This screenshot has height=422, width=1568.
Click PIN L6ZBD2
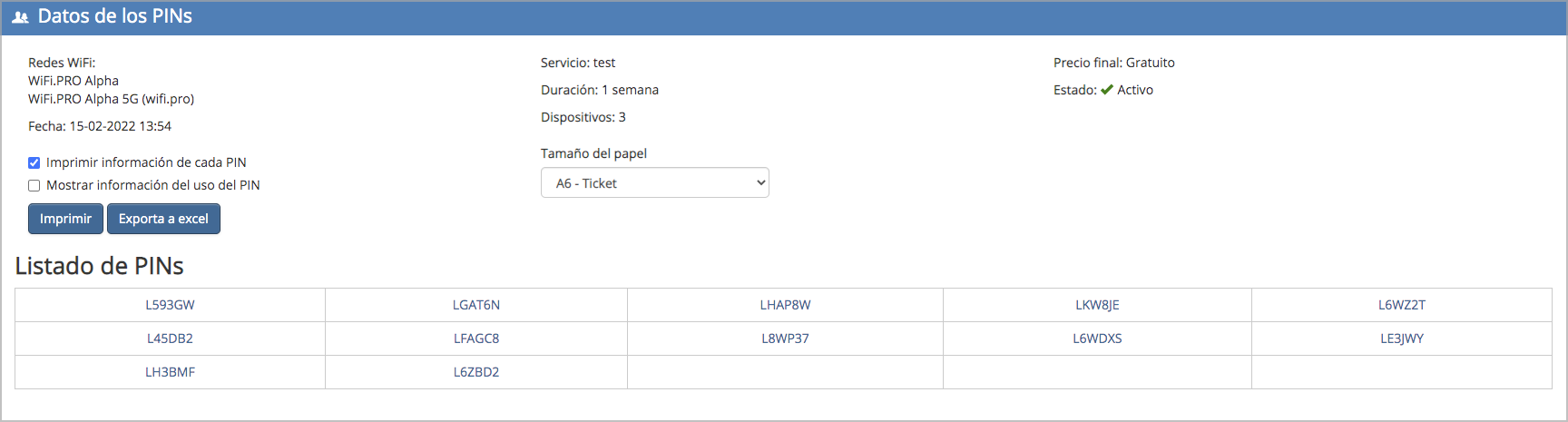[x=476, y=372]
